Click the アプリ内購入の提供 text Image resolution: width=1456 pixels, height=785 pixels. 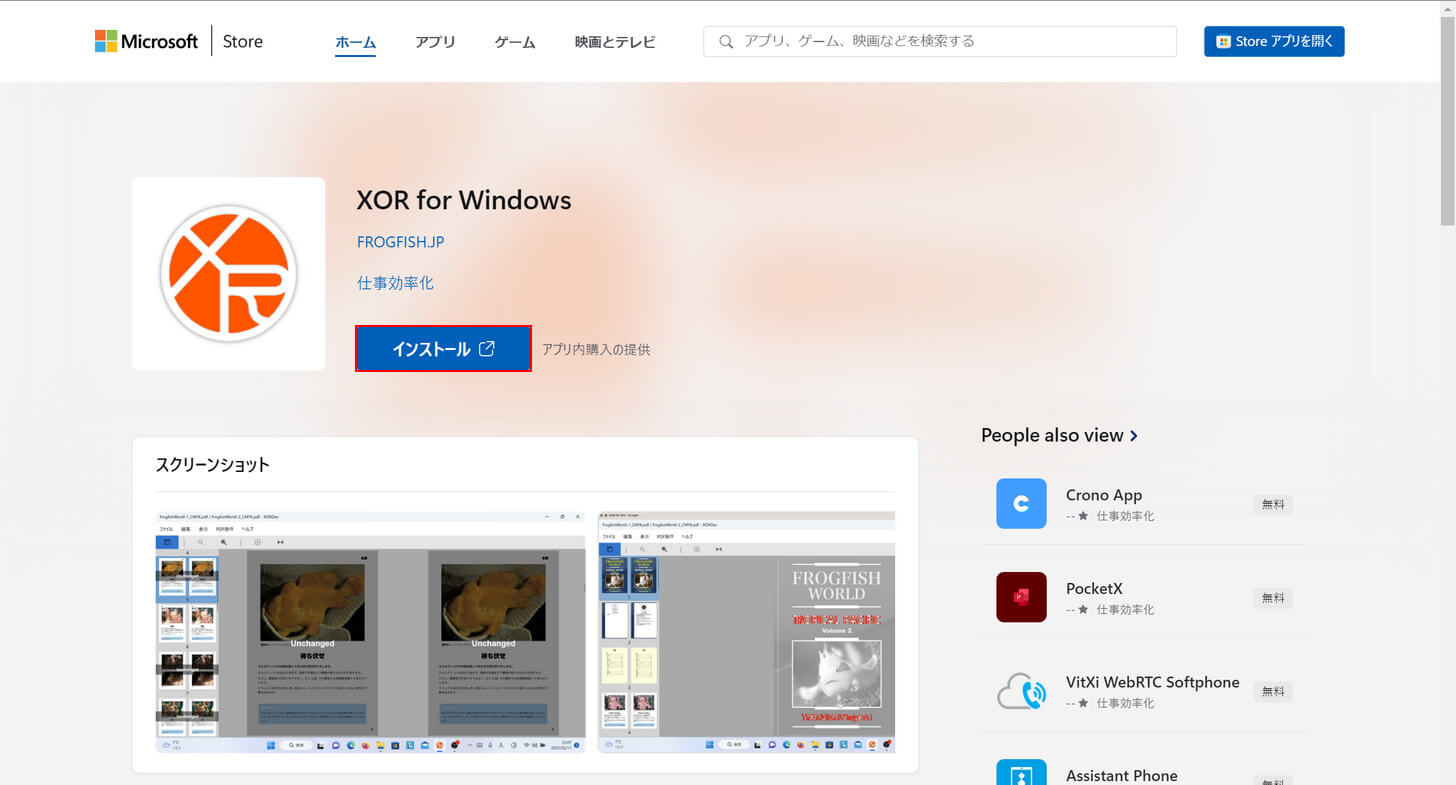(x=596, y=350)
